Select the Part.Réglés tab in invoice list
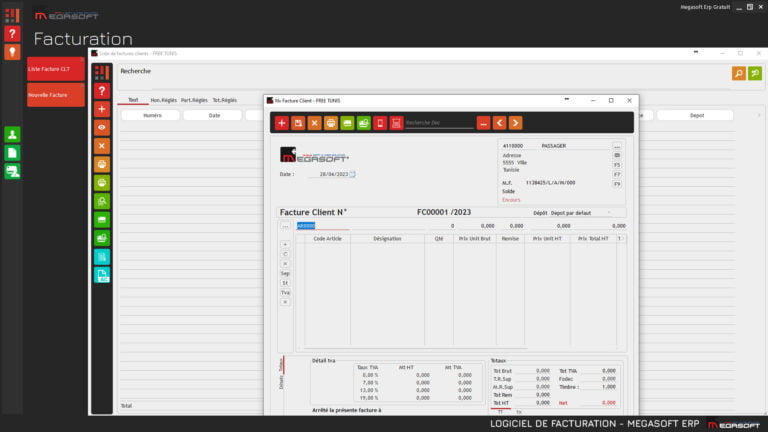The height and width of the screenshot is (432, 768). pyautogui.click(x=194, y=100)
